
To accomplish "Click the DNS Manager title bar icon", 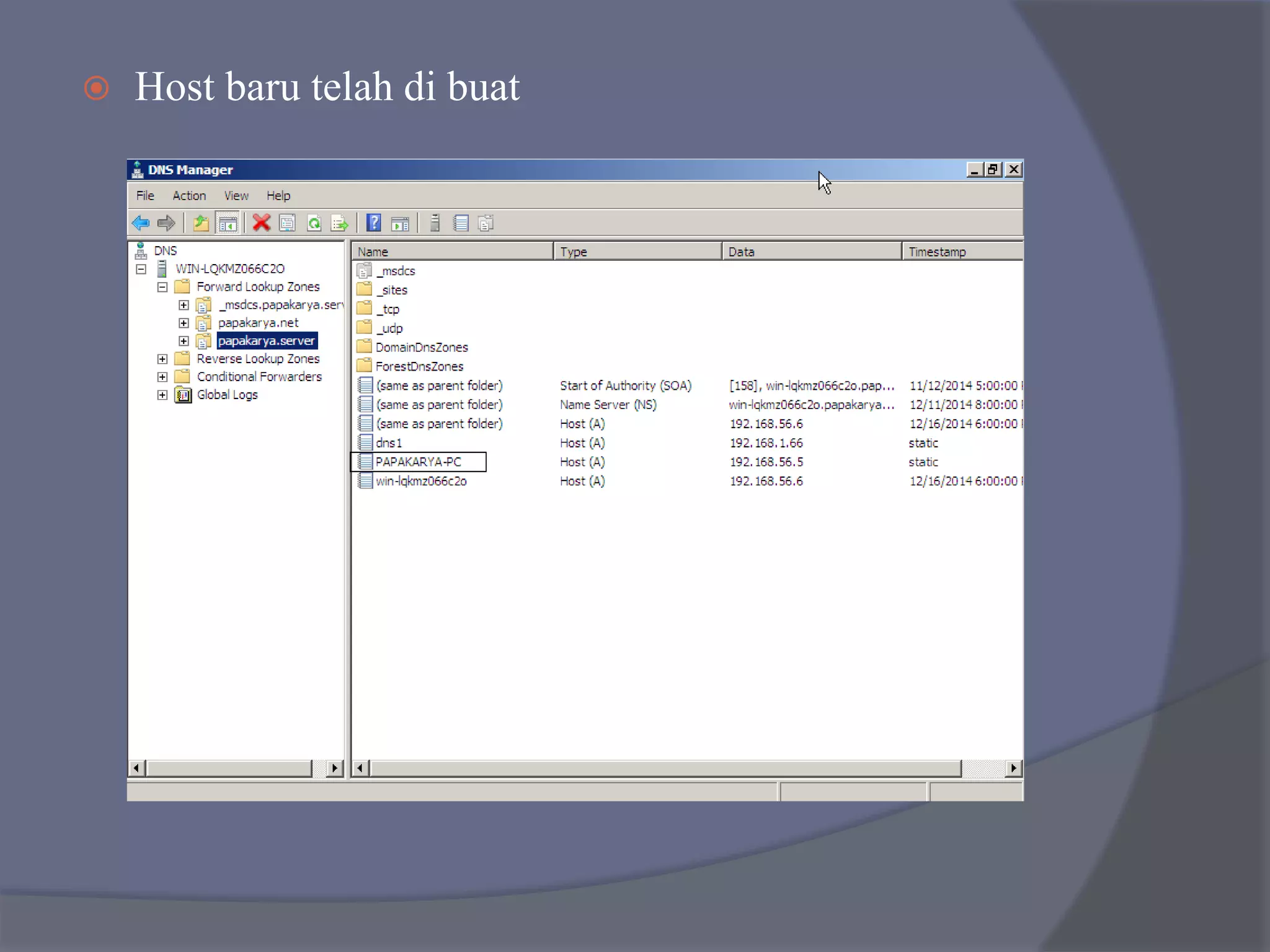I will pos(138,170).
